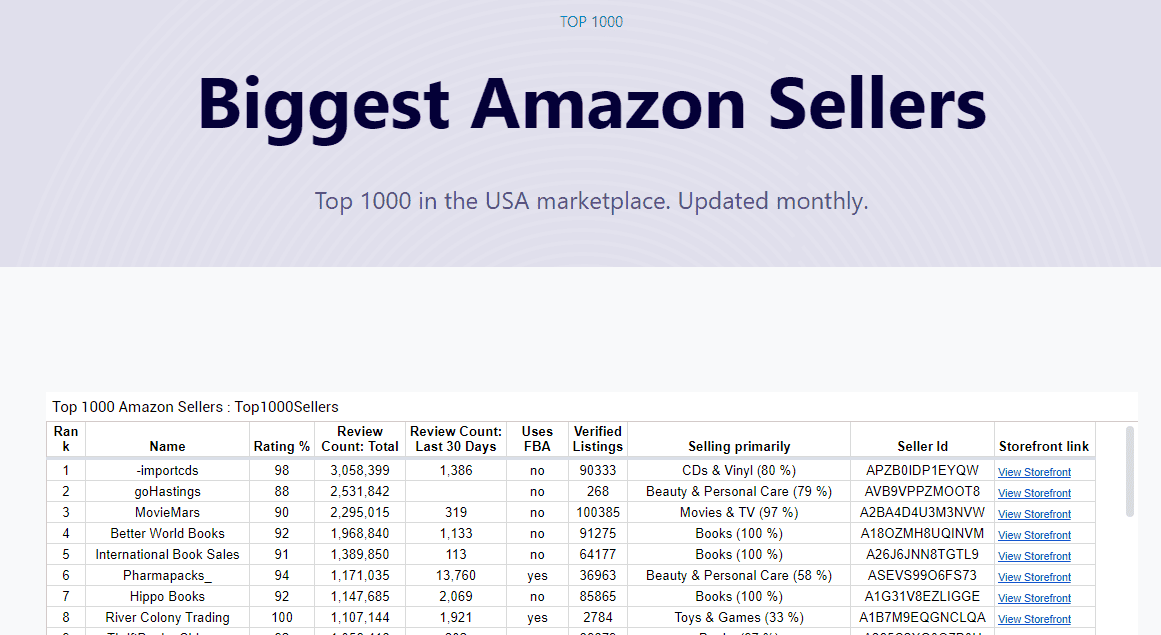Open View Storefront for goHastings
Viewport: 1161px width, 635px height.
1034,493
